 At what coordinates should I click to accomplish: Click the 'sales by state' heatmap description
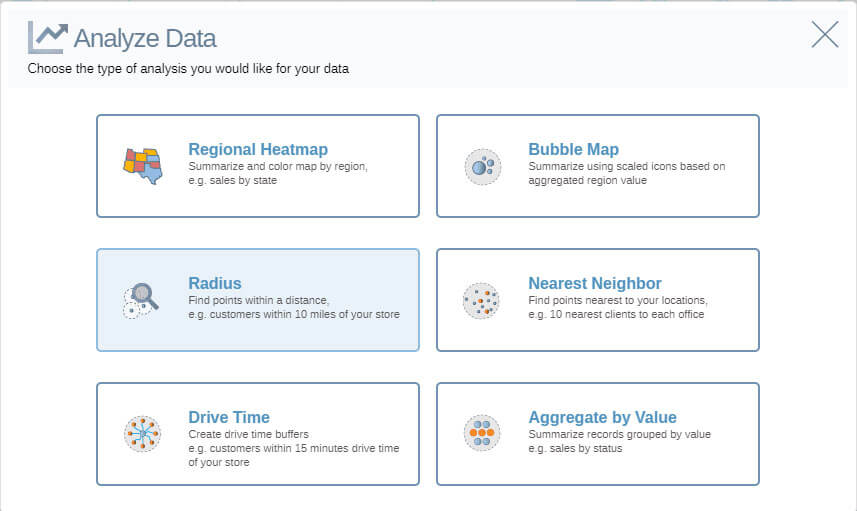278,173
